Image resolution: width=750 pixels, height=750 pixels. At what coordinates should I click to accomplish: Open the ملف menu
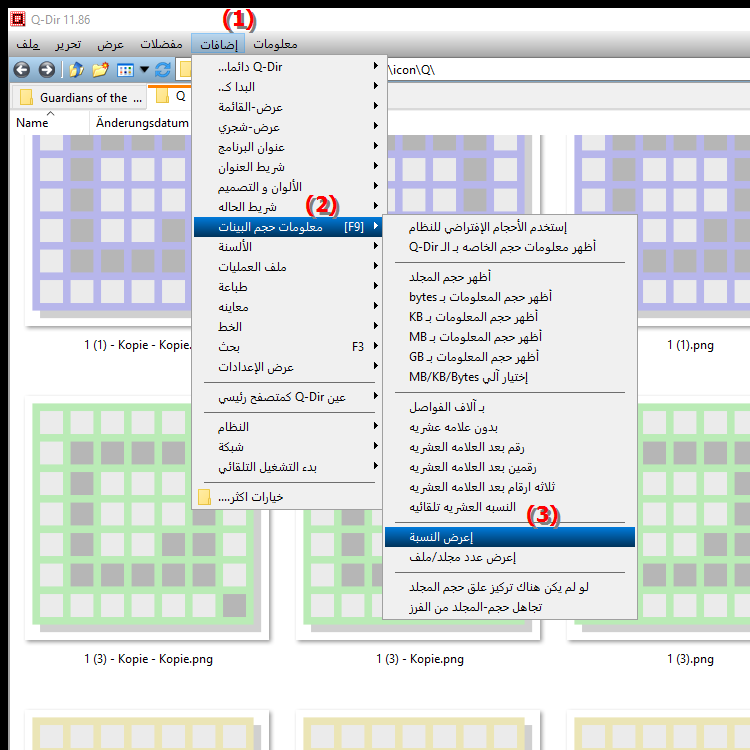(28, 44)
